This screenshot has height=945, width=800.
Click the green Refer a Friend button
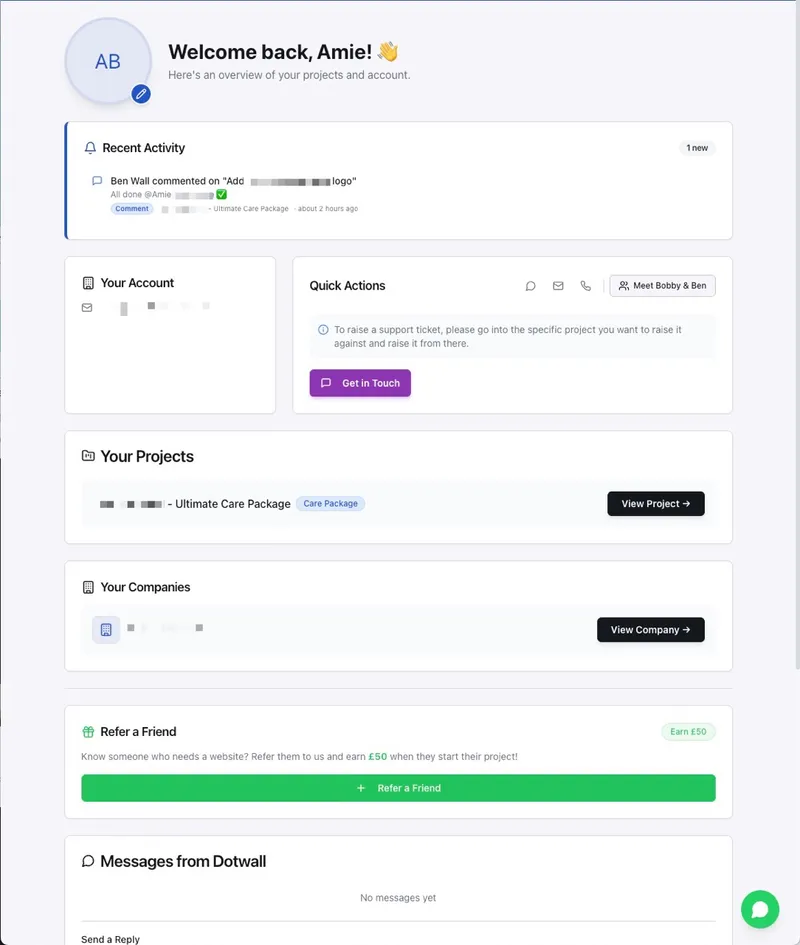398,788
